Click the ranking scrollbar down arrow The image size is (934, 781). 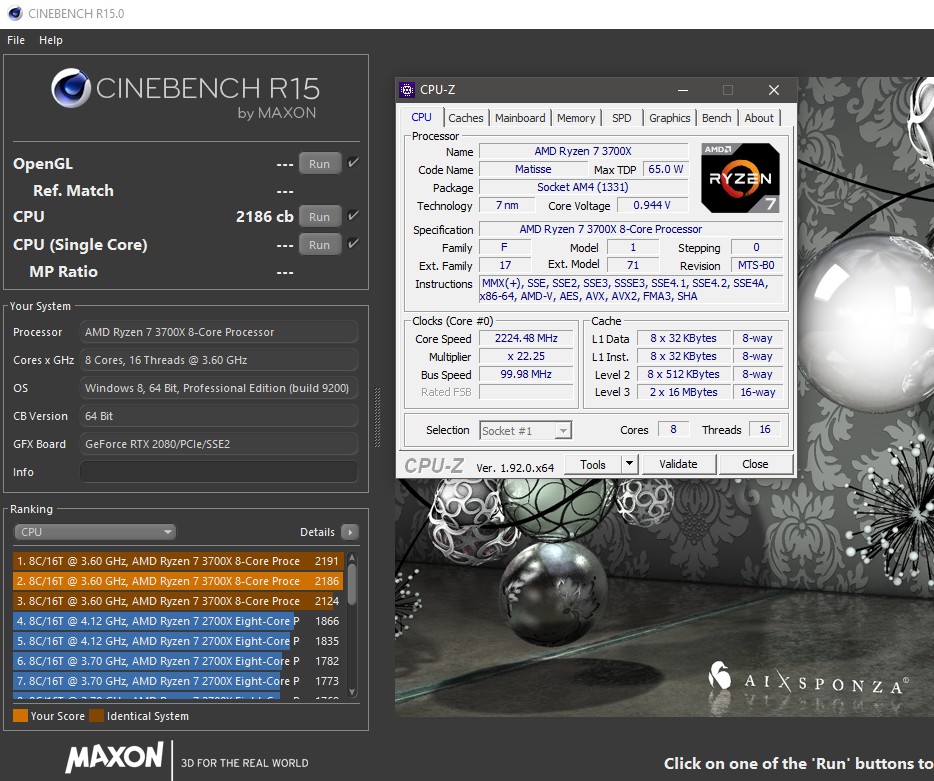tap(352, 692)
